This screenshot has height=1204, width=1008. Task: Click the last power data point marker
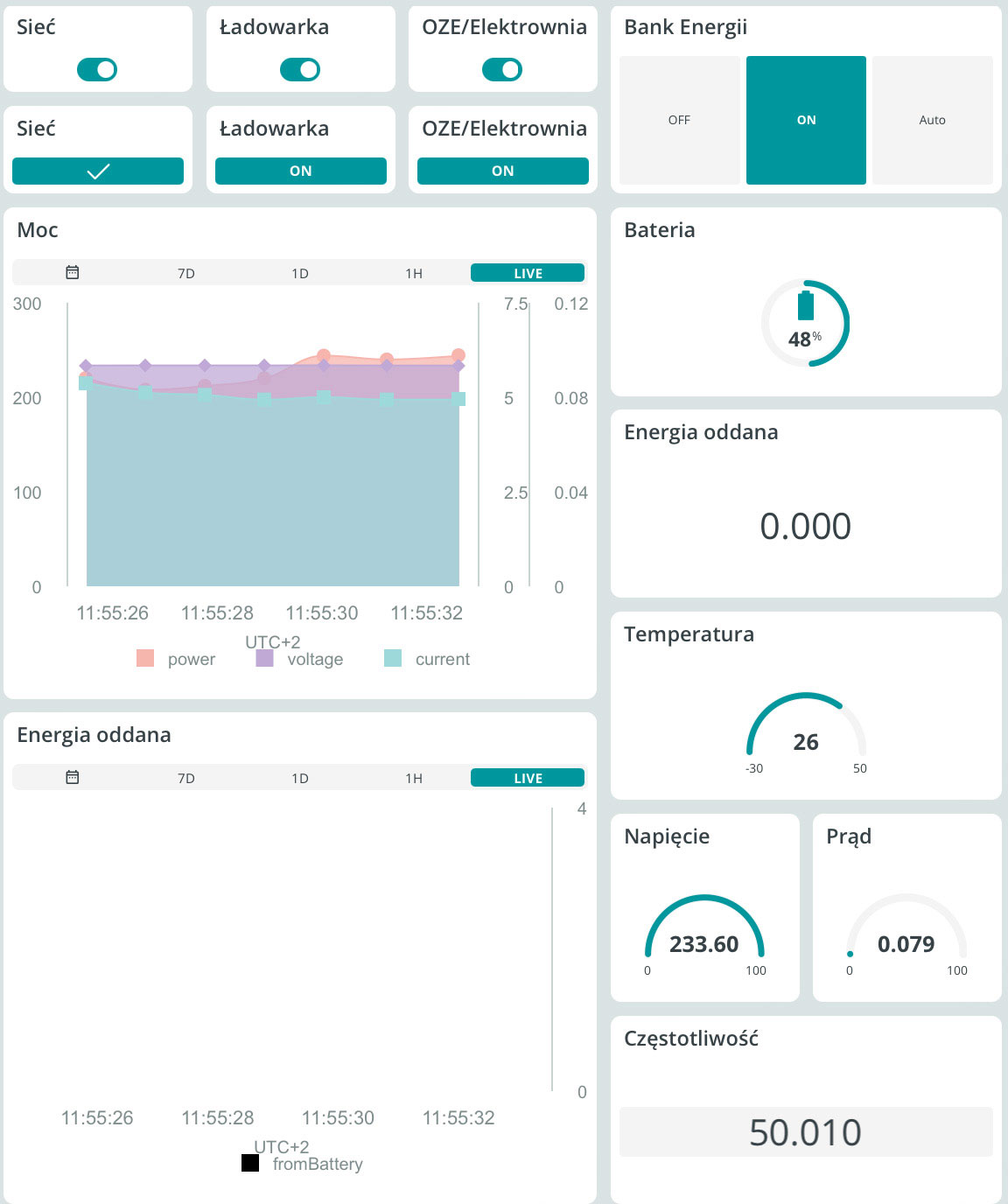[x=458, y=355]
